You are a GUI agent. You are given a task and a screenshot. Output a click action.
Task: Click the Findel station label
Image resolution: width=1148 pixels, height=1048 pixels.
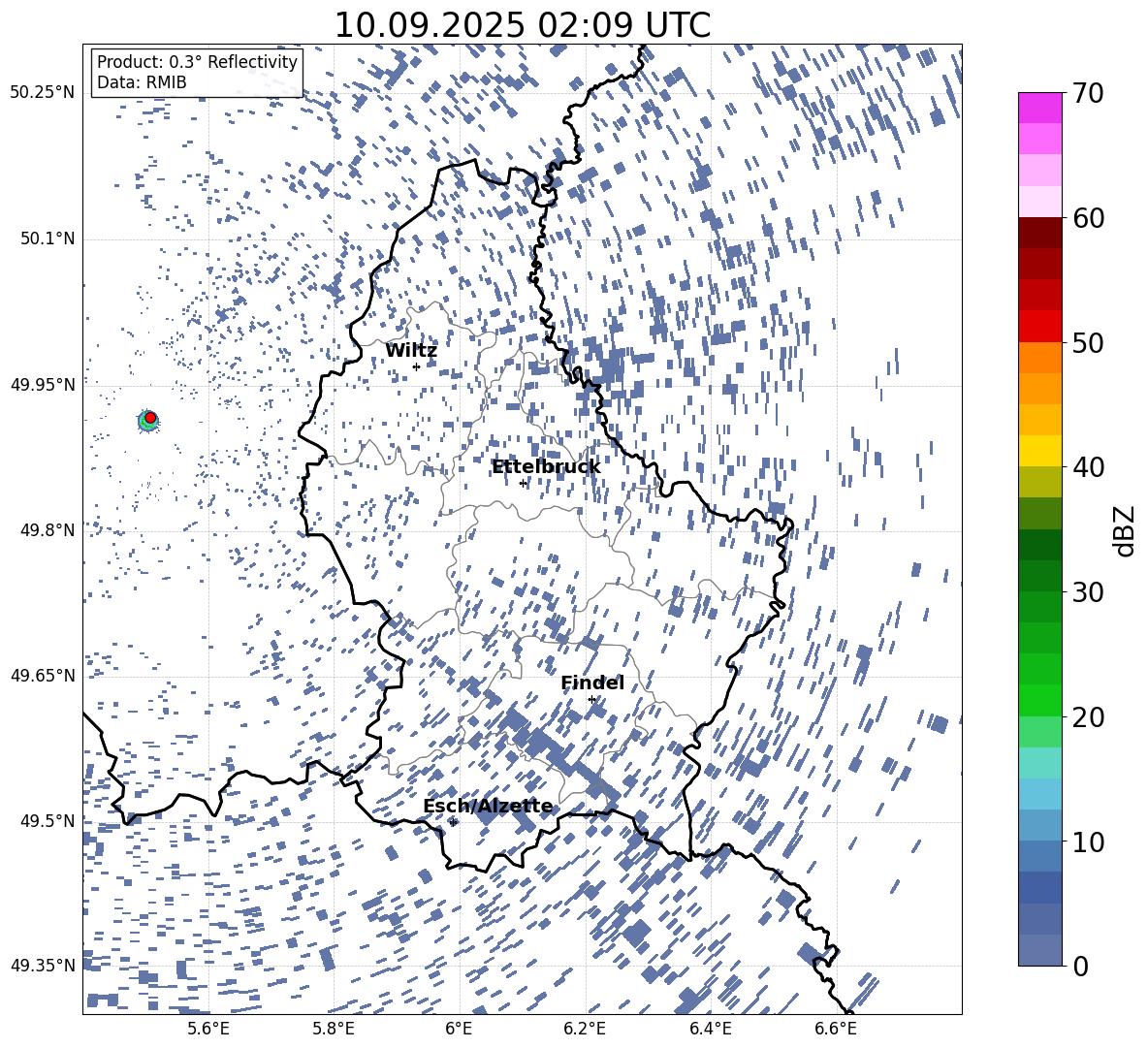(592, 683)
